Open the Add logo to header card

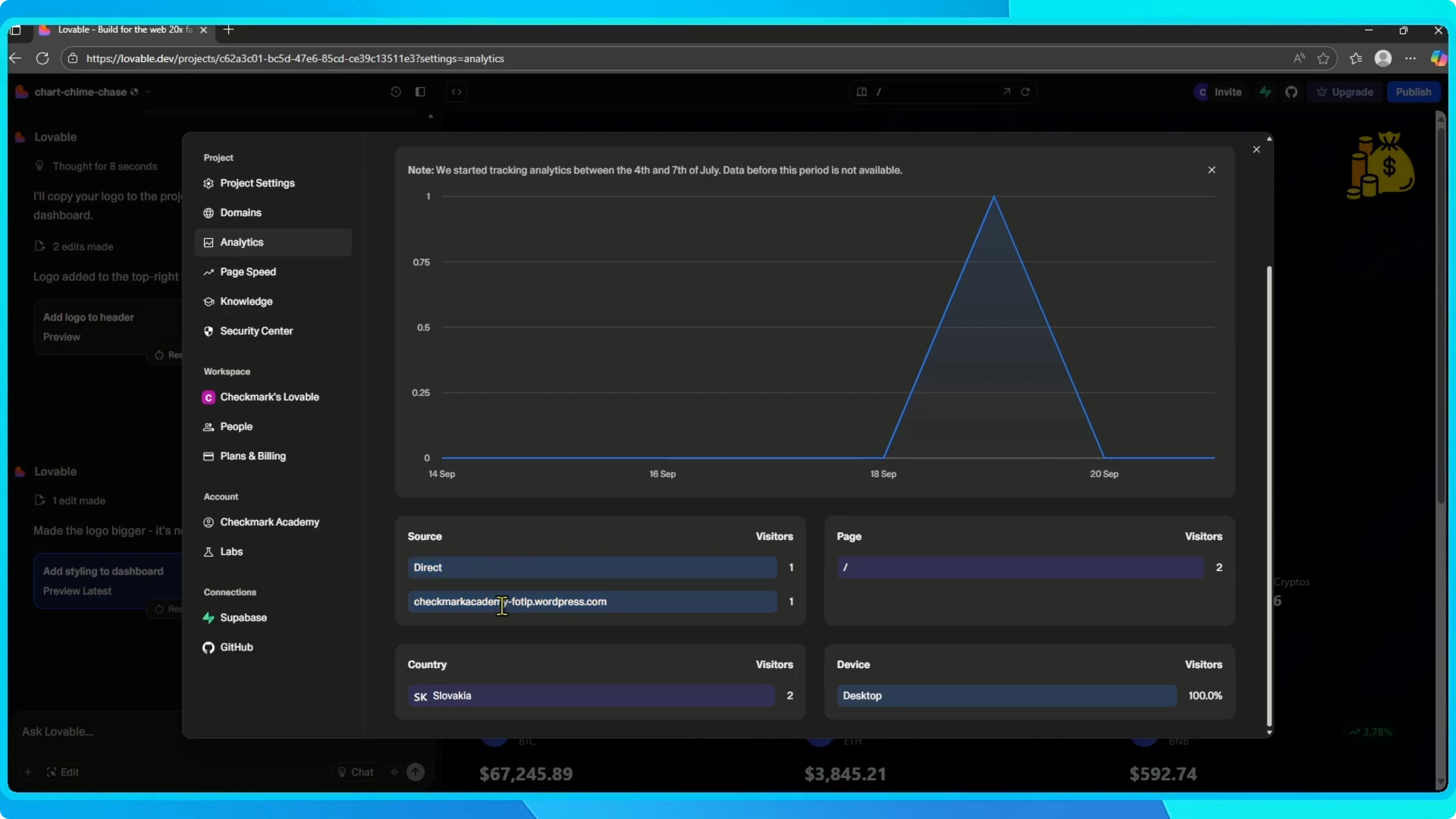107,327
